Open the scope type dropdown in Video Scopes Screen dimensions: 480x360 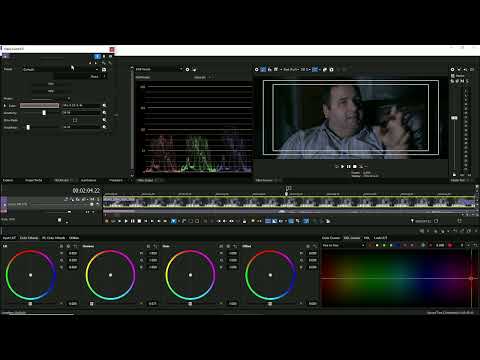(x=159, y=69)
